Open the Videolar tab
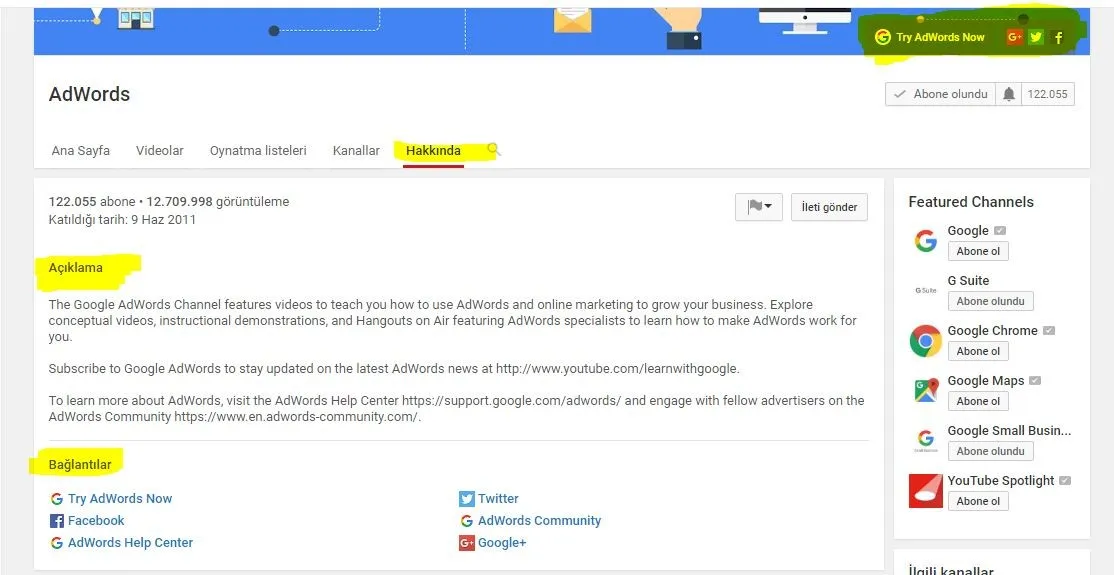Image resolution: width=1114 pixels, height=575 pixels. pos(160,151)
